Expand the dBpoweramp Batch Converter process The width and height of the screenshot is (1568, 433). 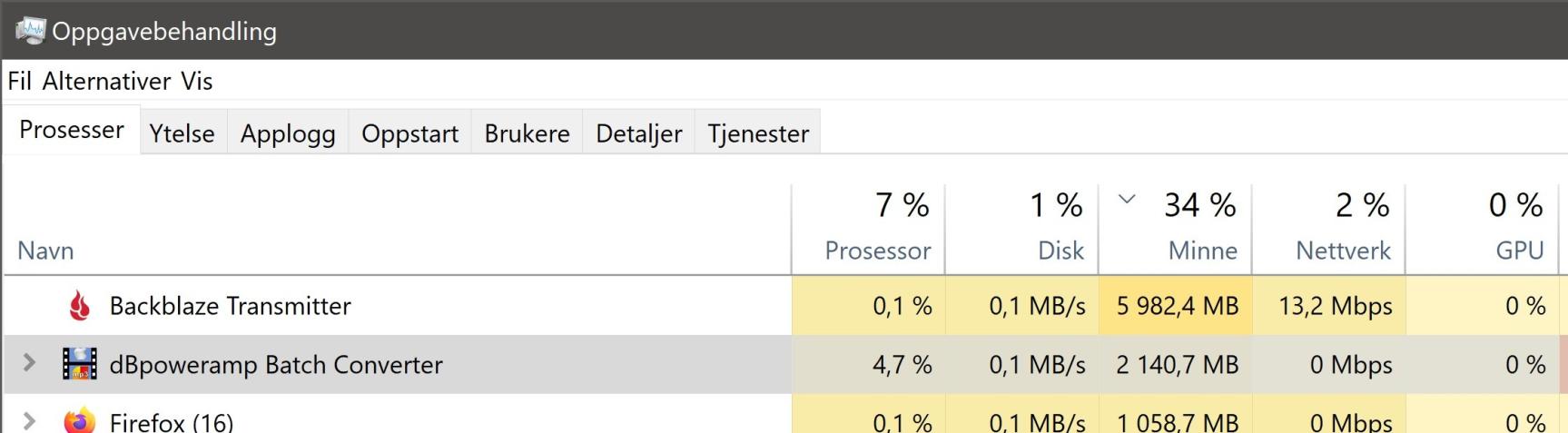[x=29, y=364]
